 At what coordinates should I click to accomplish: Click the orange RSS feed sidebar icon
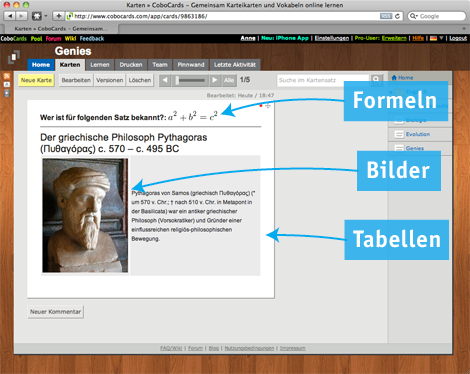click(7, 76)
